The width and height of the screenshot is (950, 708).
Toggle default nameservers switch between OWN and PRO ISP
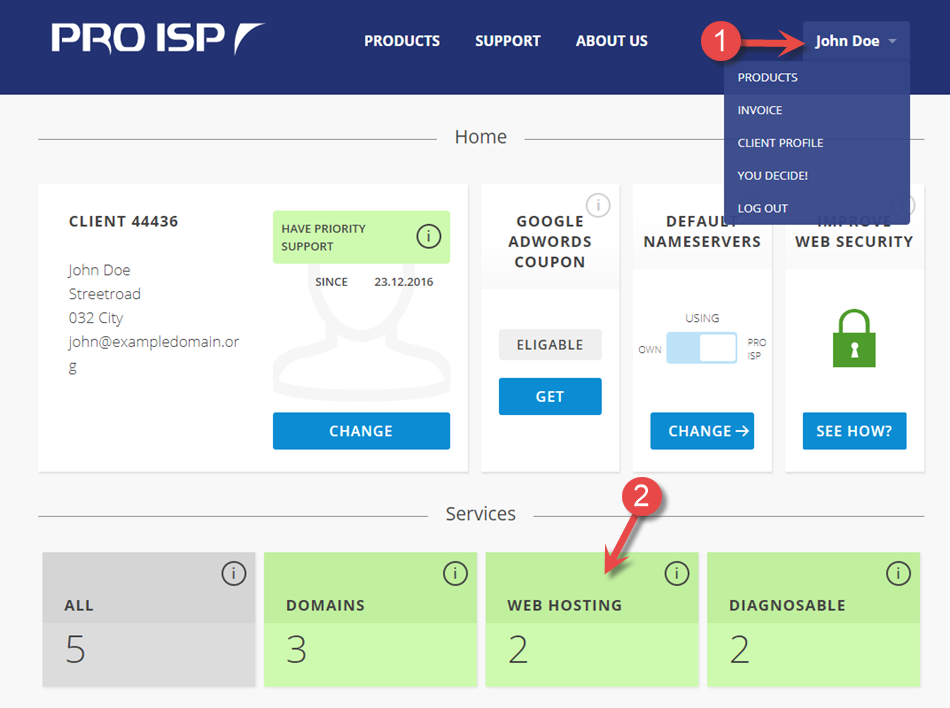coord(702,348)
